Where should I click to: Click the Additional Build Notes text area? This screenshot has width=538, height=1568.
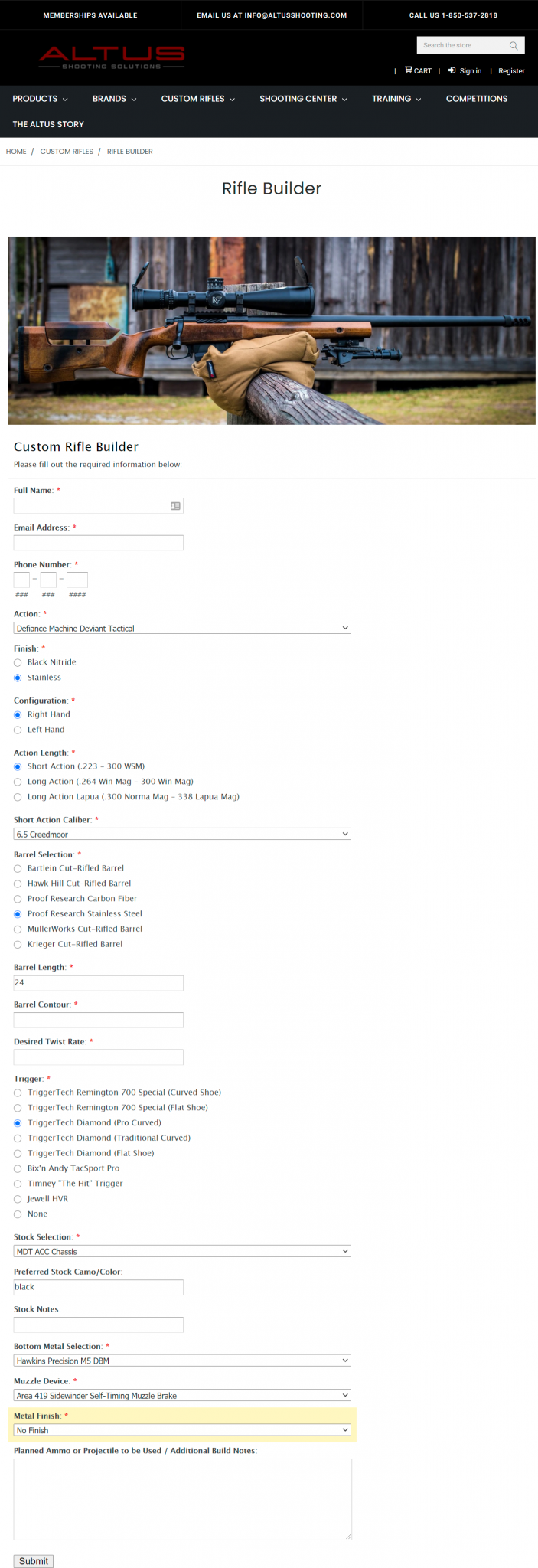pyautogui.click(x=183, y=1499)
